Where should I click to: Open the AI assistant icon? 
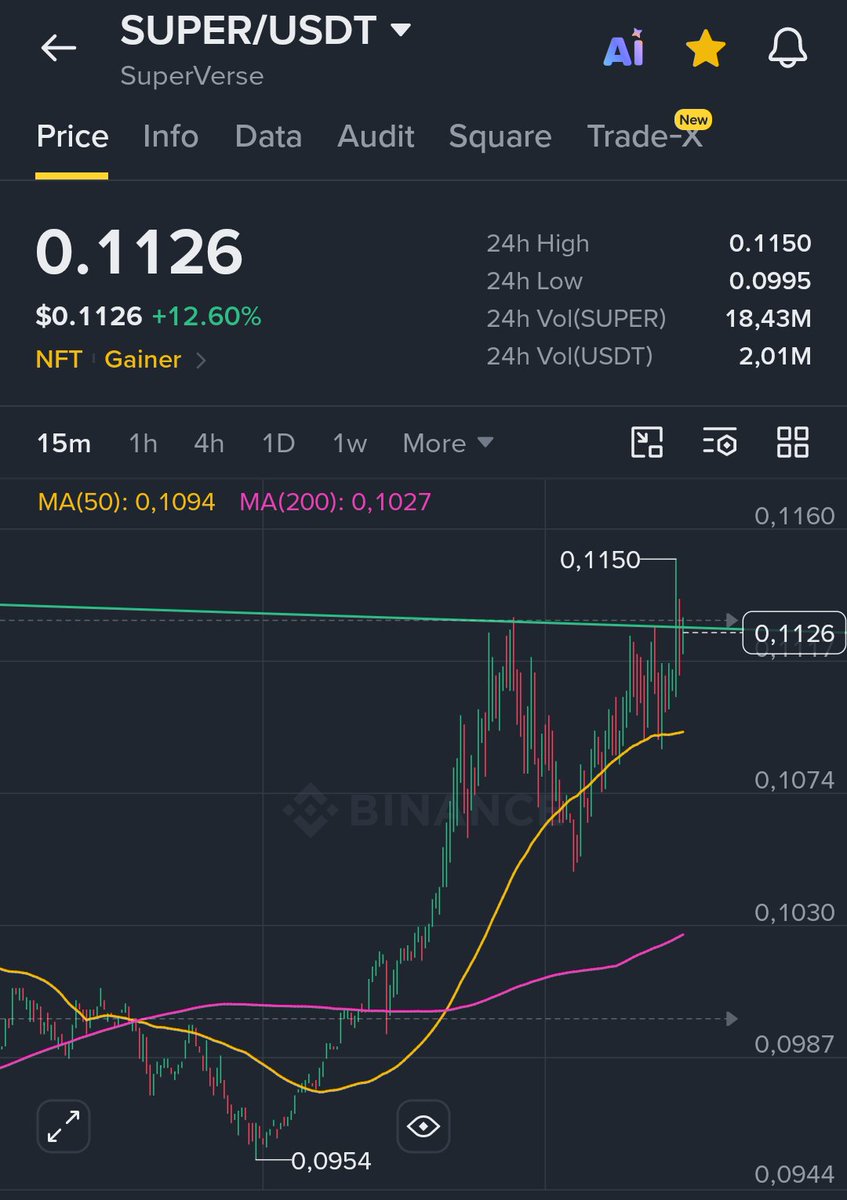624,49
